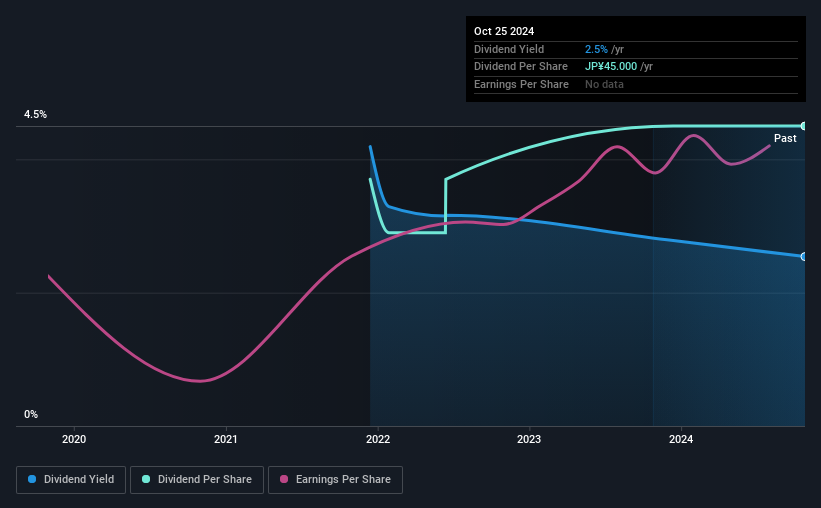Select the Dividend Per Share endpoint marker
The width and height of the screenshot is (821, 508).
804,126
